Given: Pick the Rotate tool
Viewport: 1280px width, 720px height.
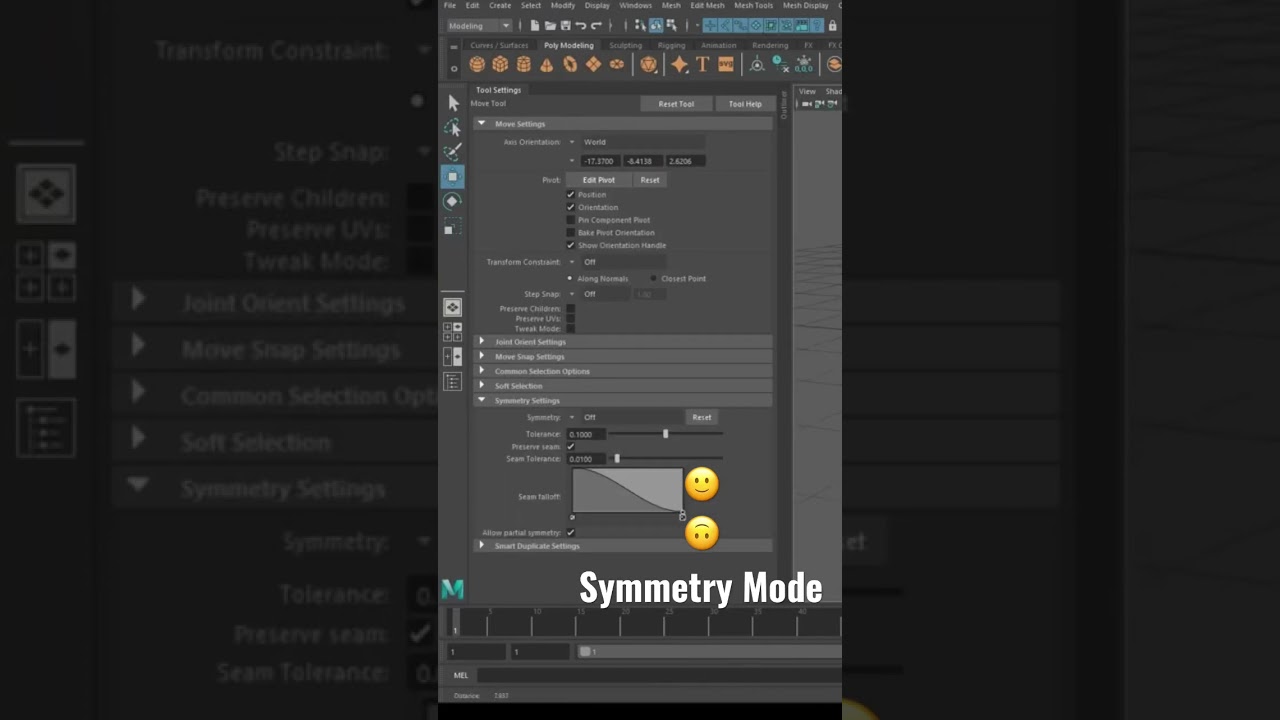Looking at the screenshot, I should point(453,201).
